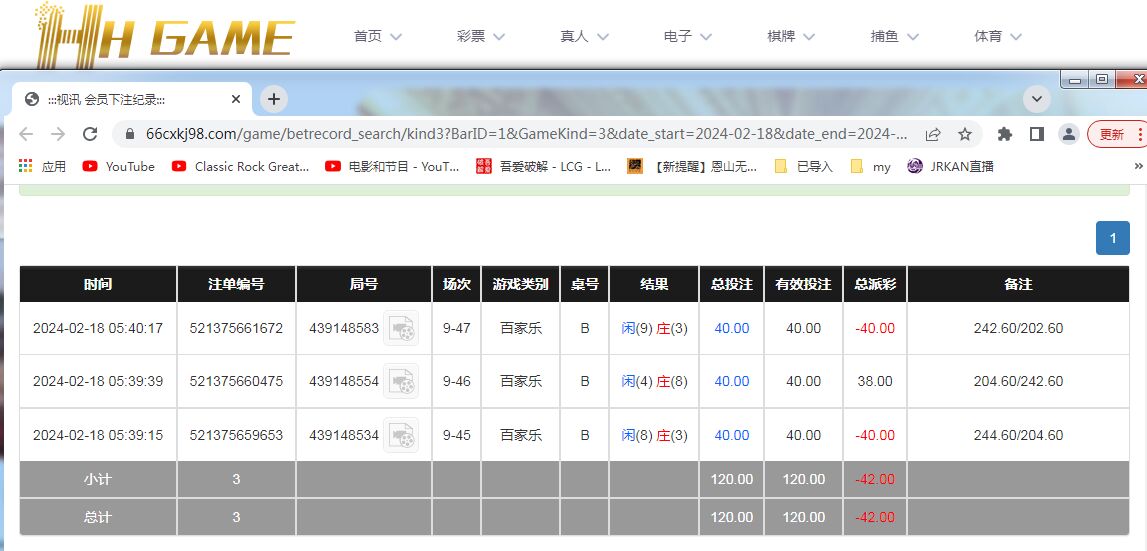Image resolution: width=1147 pixels, height=551 pixels.
Task: Open the YouTube bookmark
Action: [119, 166]
